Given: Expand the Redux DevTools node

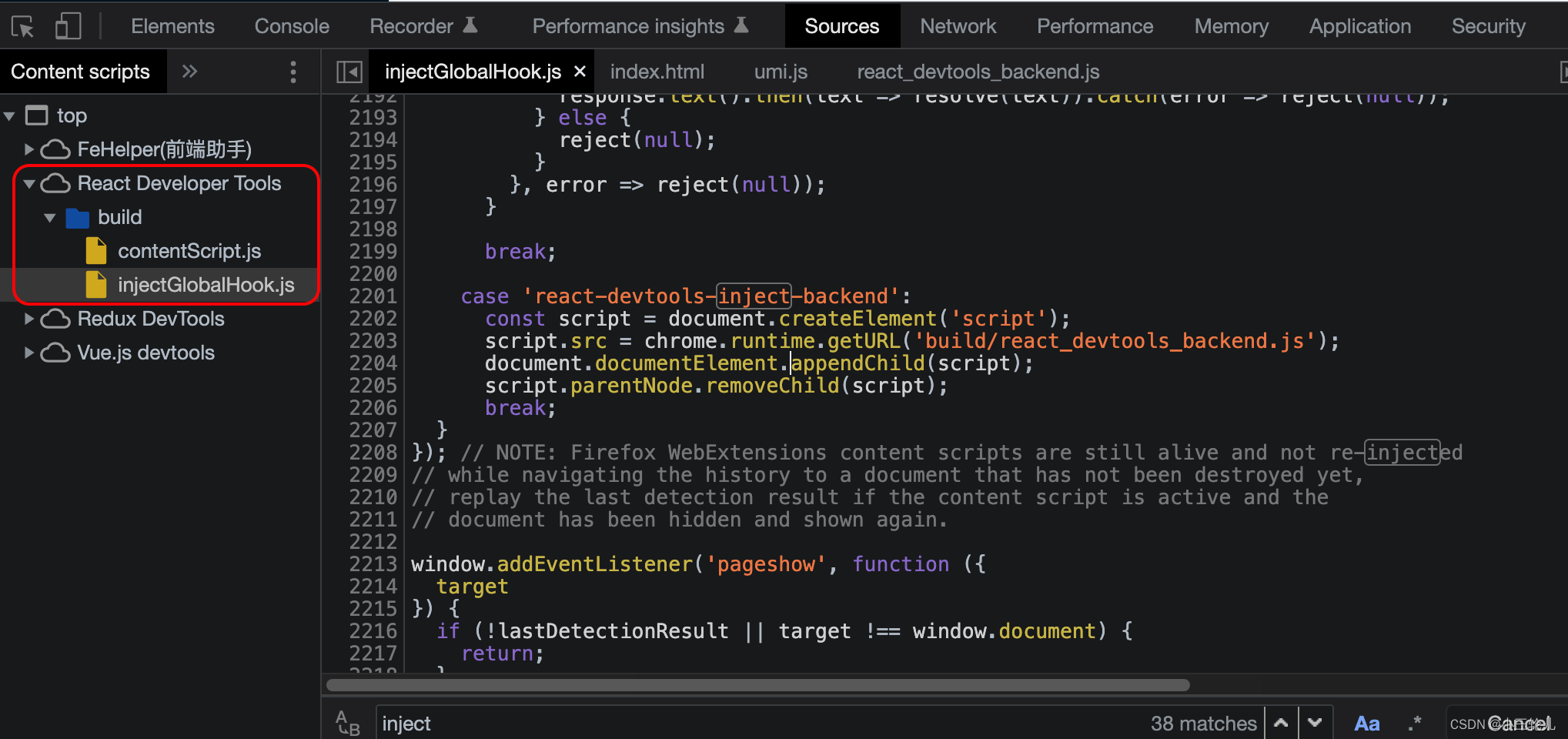Looking at the screenshot, I should pos(28,319).
